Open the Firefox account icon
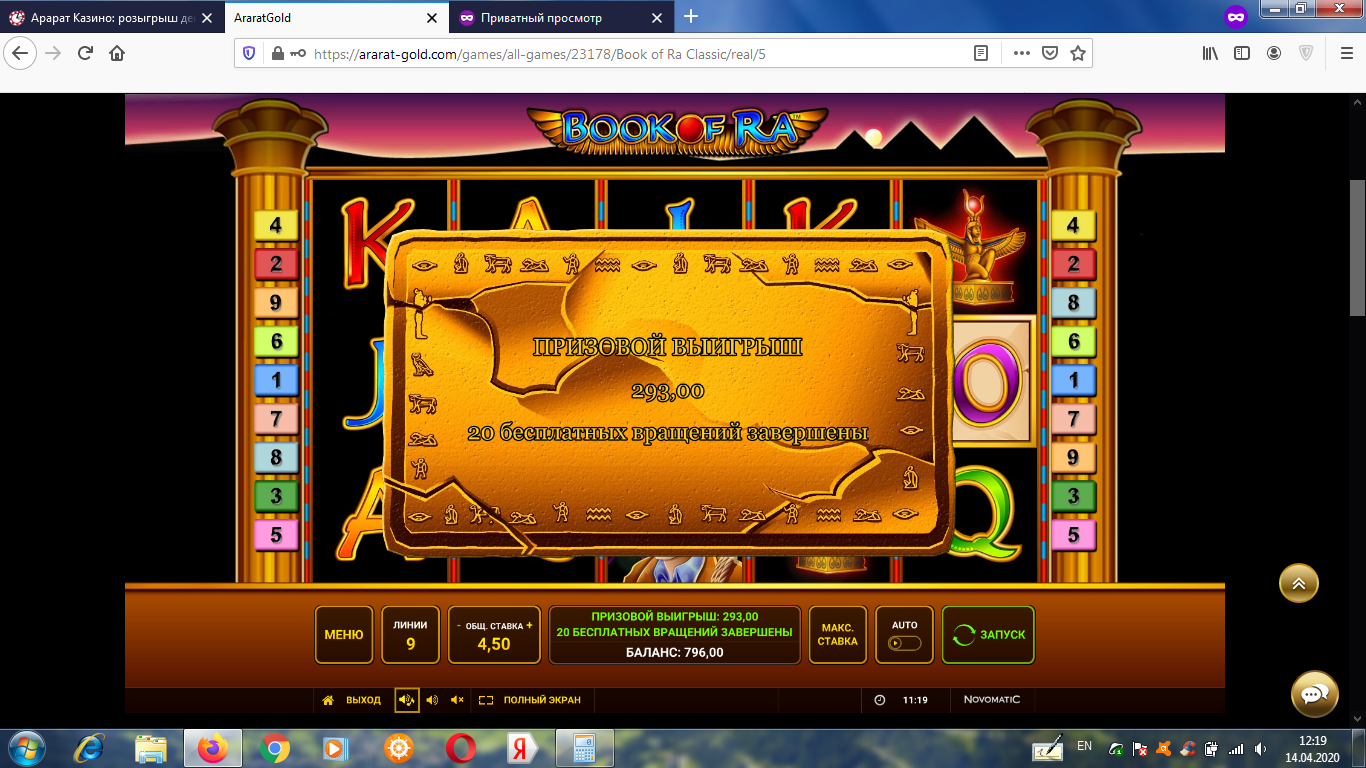The image size is (1366, 768). point(1274,53)
